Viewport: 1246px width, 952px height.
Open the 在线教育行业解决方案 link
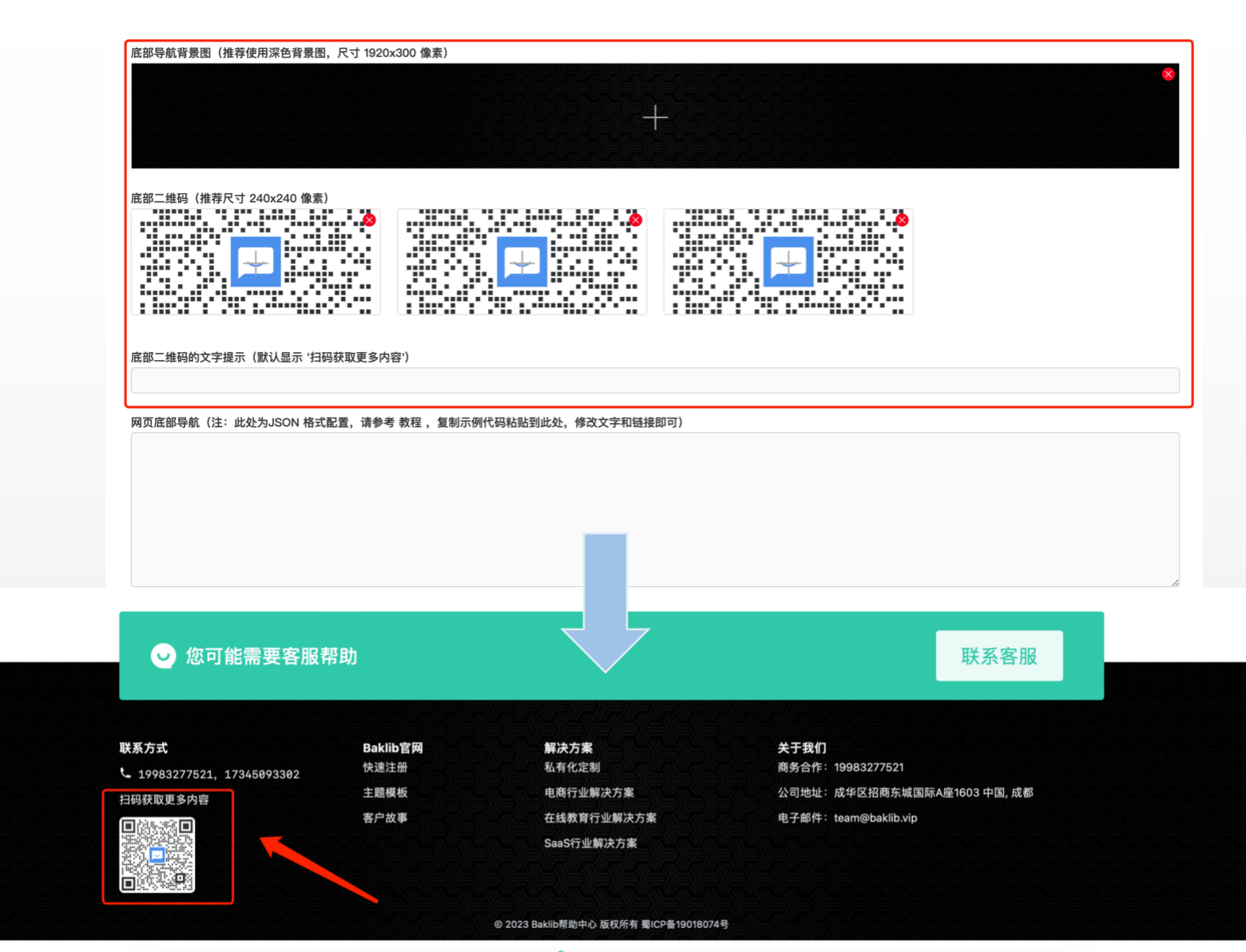[x=601, y=818]
